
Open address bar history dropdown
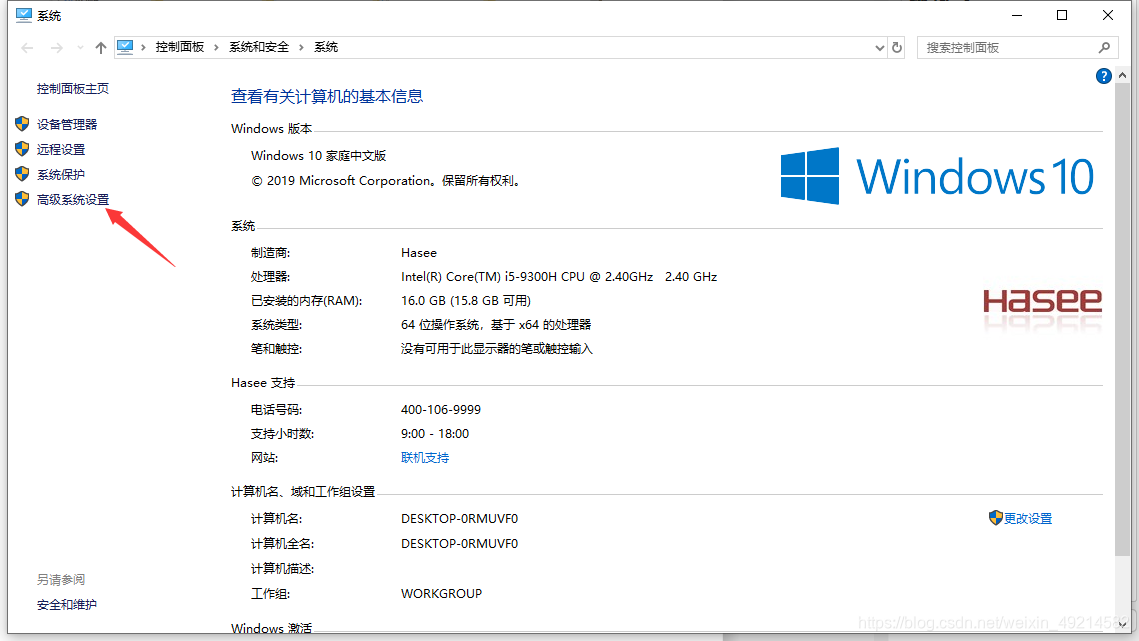[880, 48]
